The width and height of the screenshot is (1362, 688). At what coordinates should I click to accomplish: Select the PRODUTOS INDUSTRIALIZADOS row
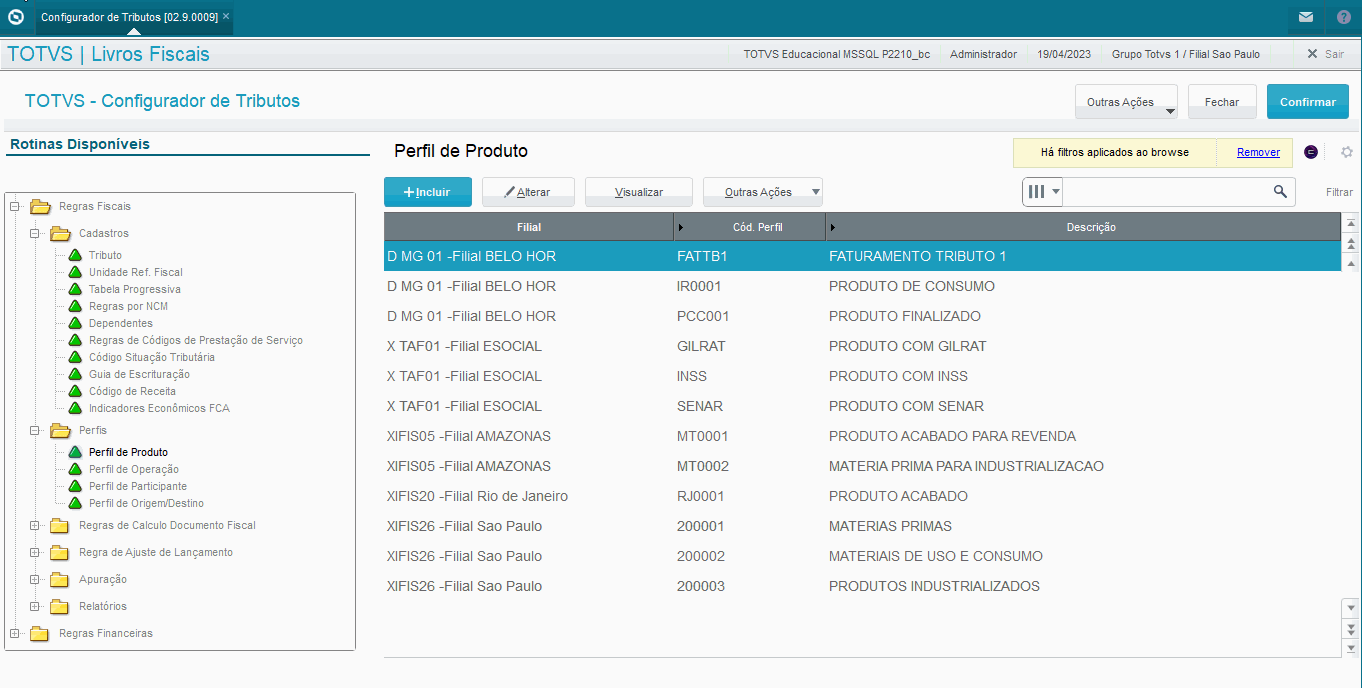click(x=862, y=586)
